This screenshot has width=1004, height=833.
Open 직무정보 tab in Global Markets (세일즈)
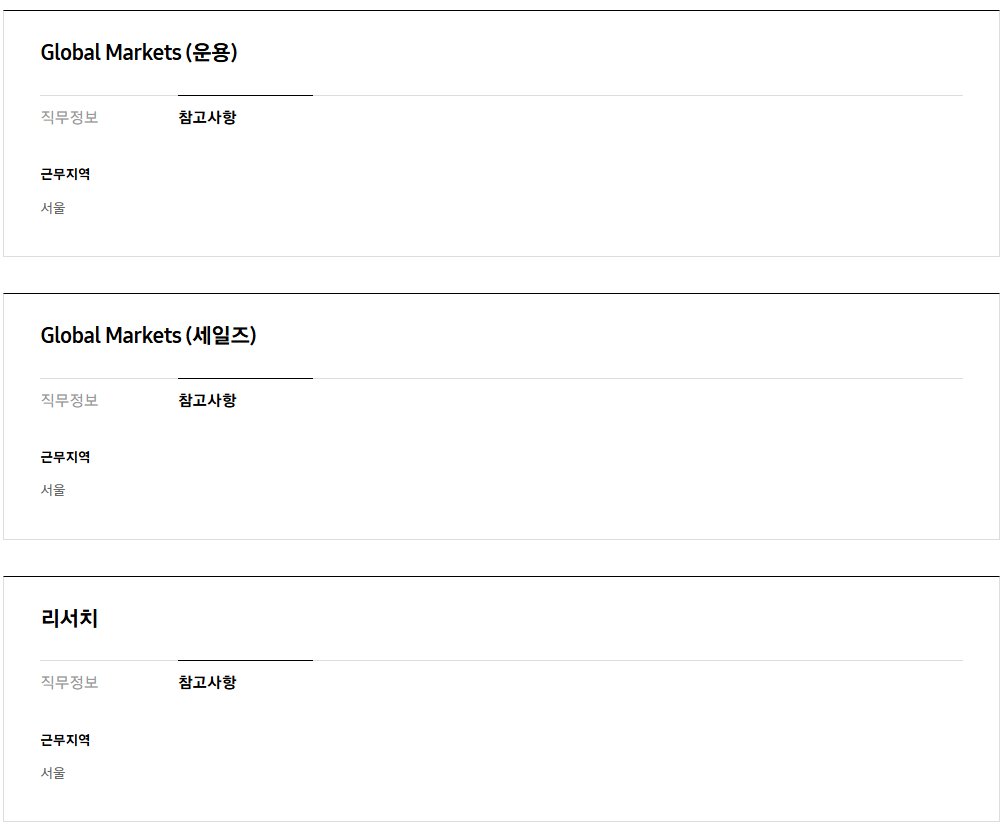[x=69, y=400]
